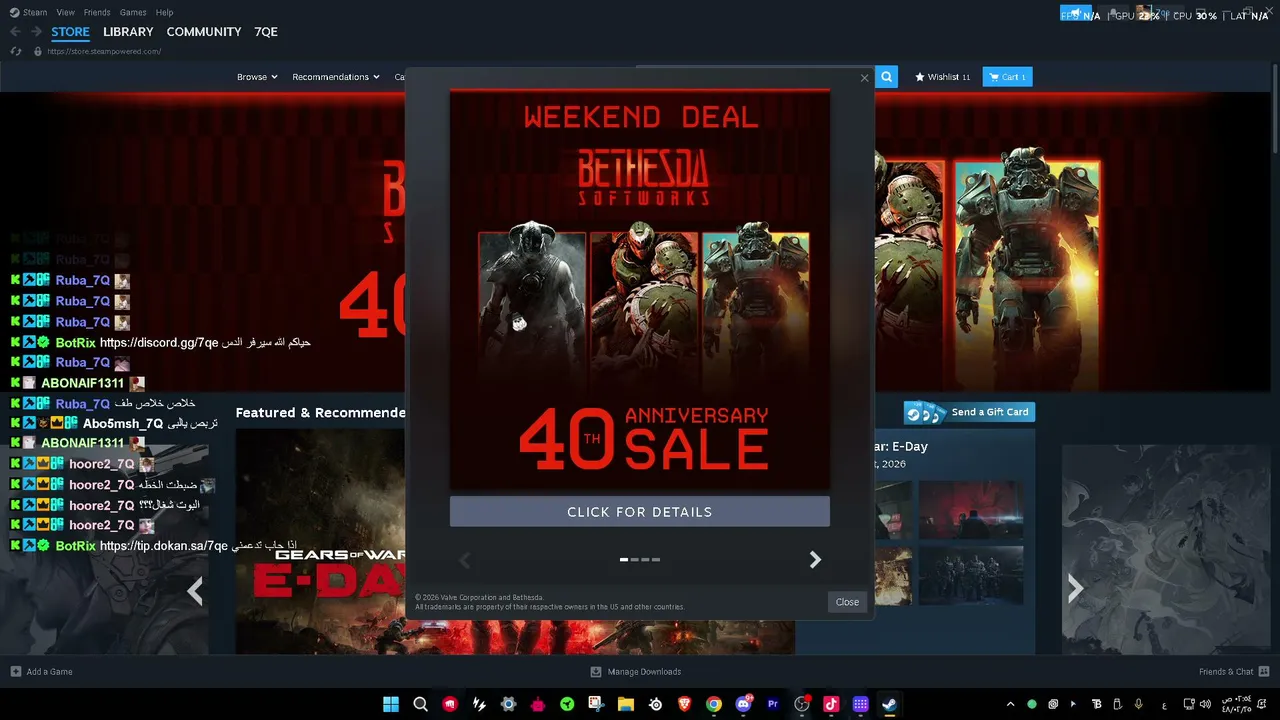Reload the store page with the refresh icon
Viewport: 1280px width, 720px height.
[x=16, y=51]
